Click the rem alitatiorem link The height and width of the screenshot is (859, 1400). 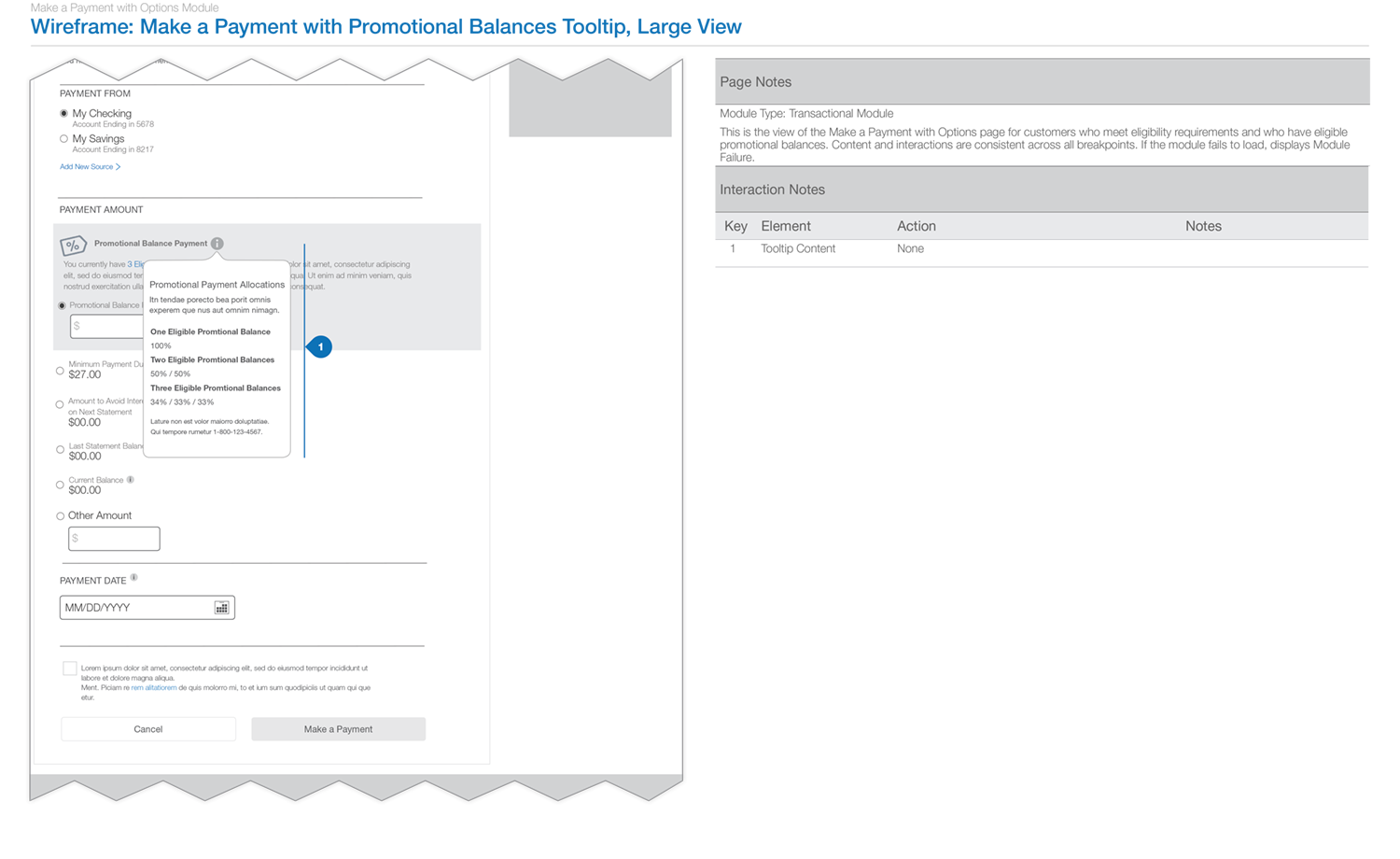click(154, 687)
